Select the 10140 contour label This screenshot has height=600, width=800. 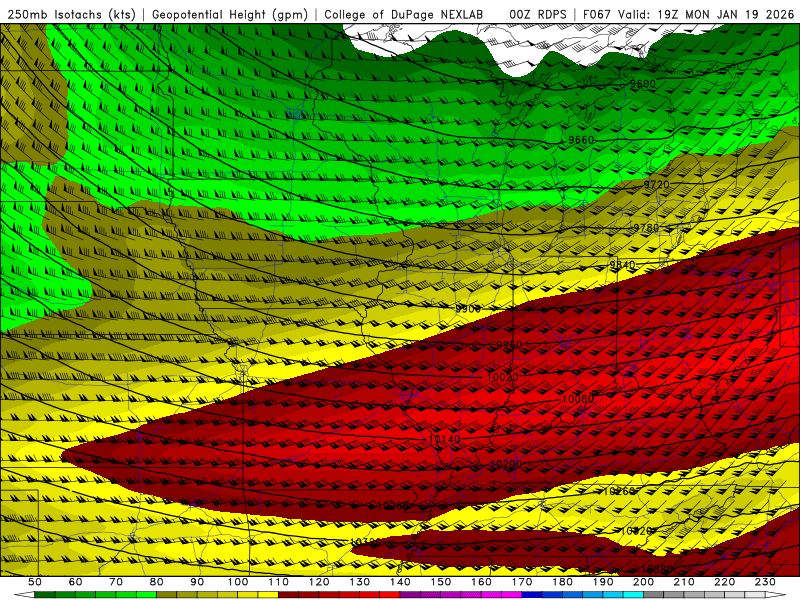(444, 439)
